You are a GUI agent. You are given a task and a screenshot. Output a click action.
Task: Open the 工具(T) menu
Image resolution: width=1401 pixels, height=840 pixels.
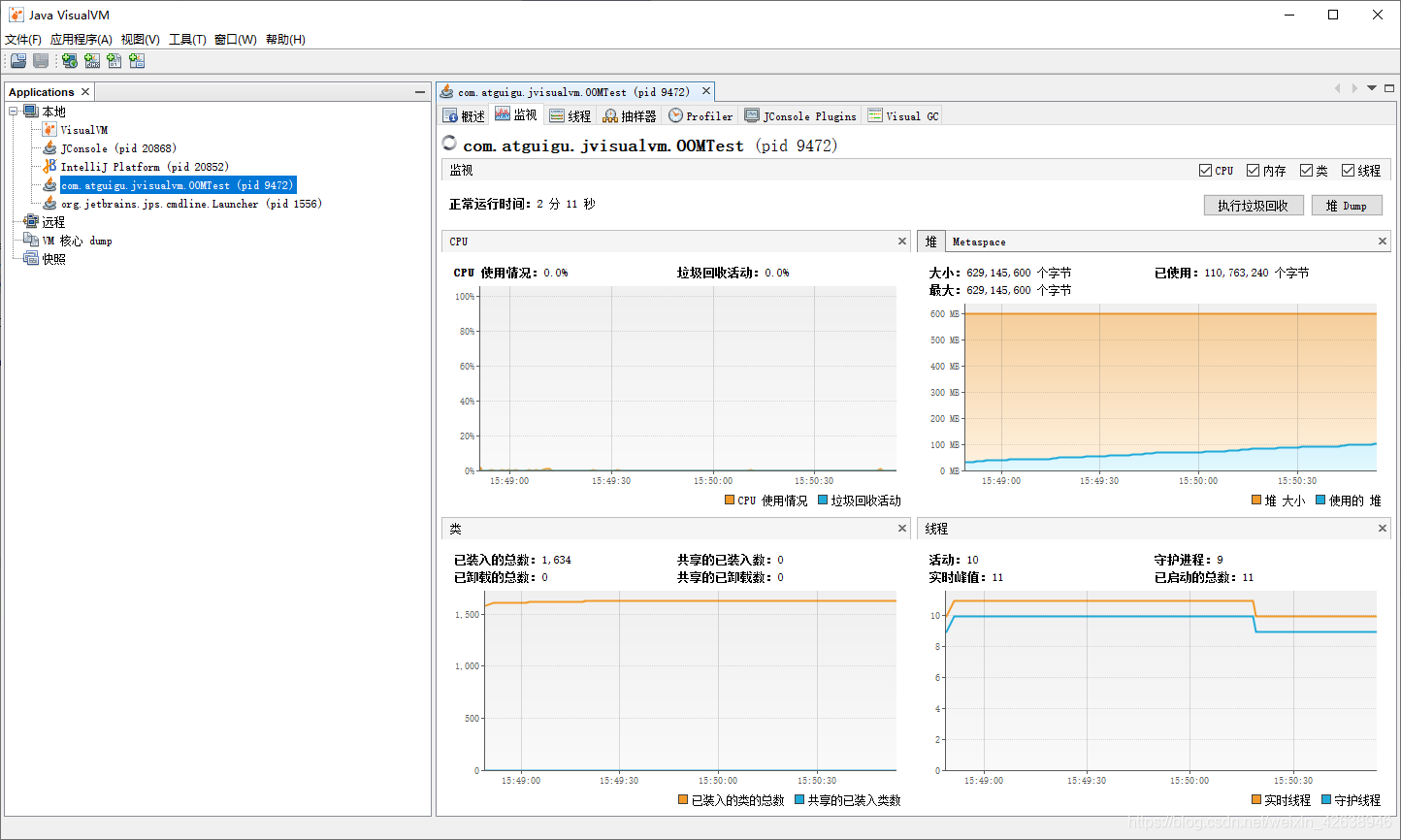[187, 39]
